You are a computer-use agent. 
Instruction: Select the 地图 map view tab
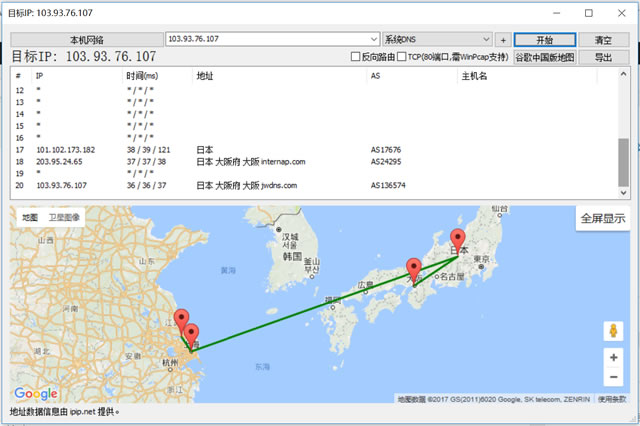(x=30, y=217)
